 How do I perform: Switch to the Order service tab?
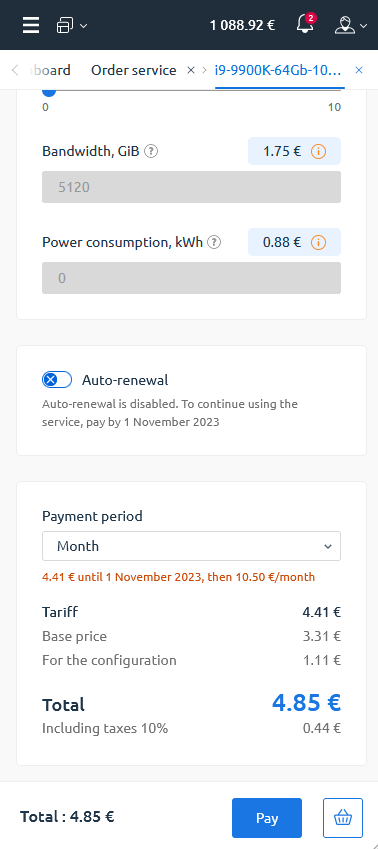pyautogui.click(x=134, y=70)
